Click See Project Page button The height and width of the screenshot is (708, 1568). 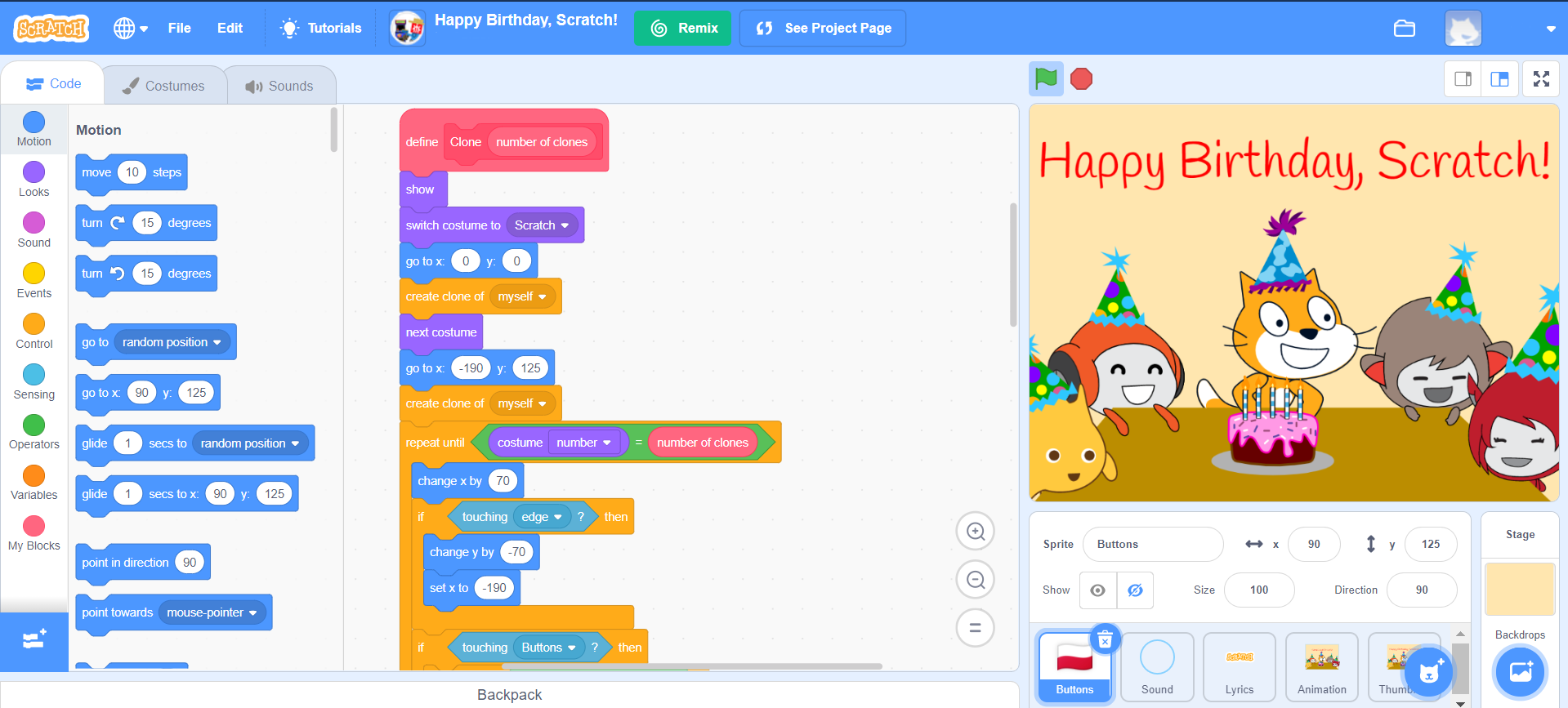(x=822, y=29)
